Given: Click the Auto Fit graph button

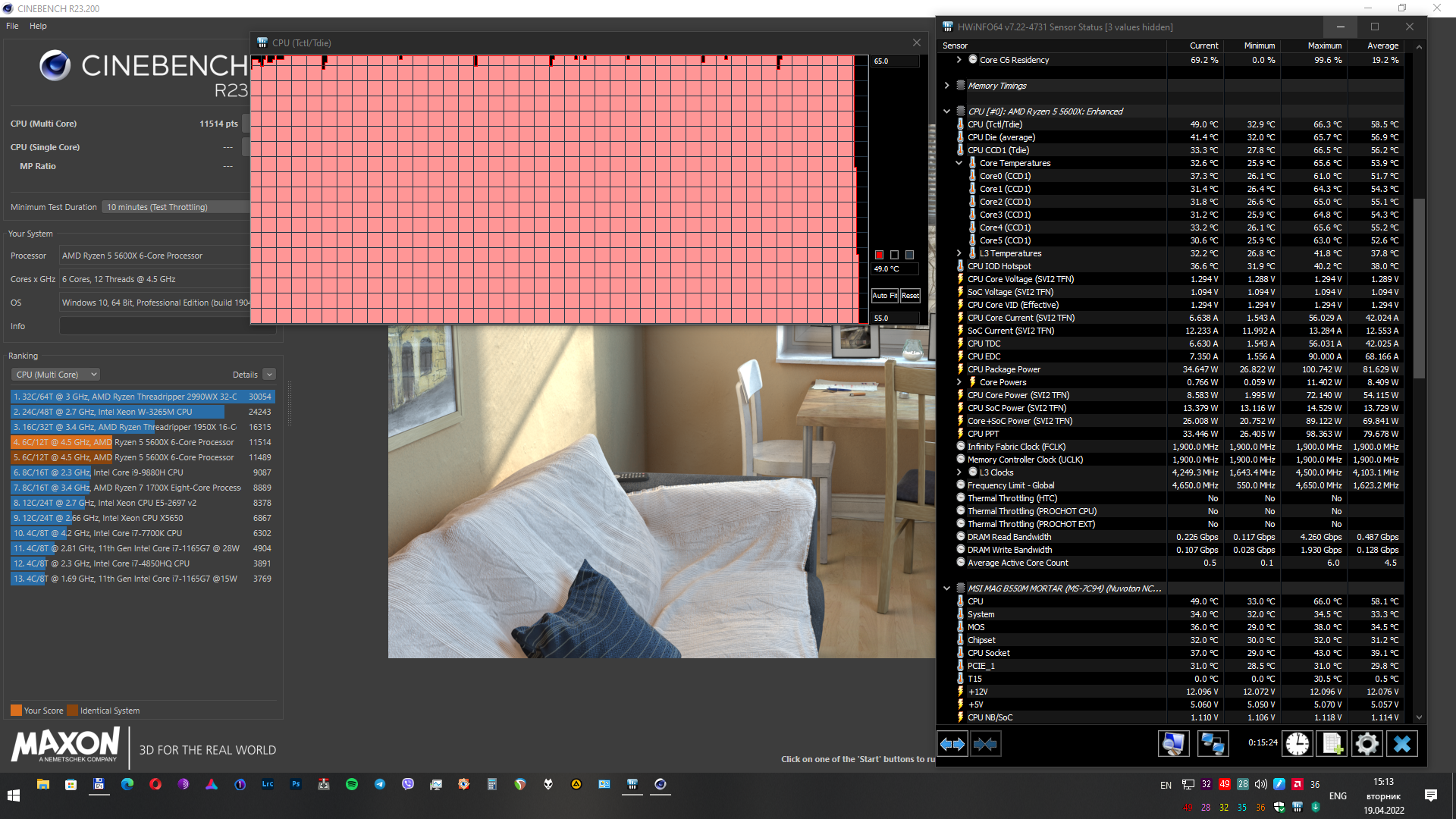Looking at the screenshot, I should point(884,296).
